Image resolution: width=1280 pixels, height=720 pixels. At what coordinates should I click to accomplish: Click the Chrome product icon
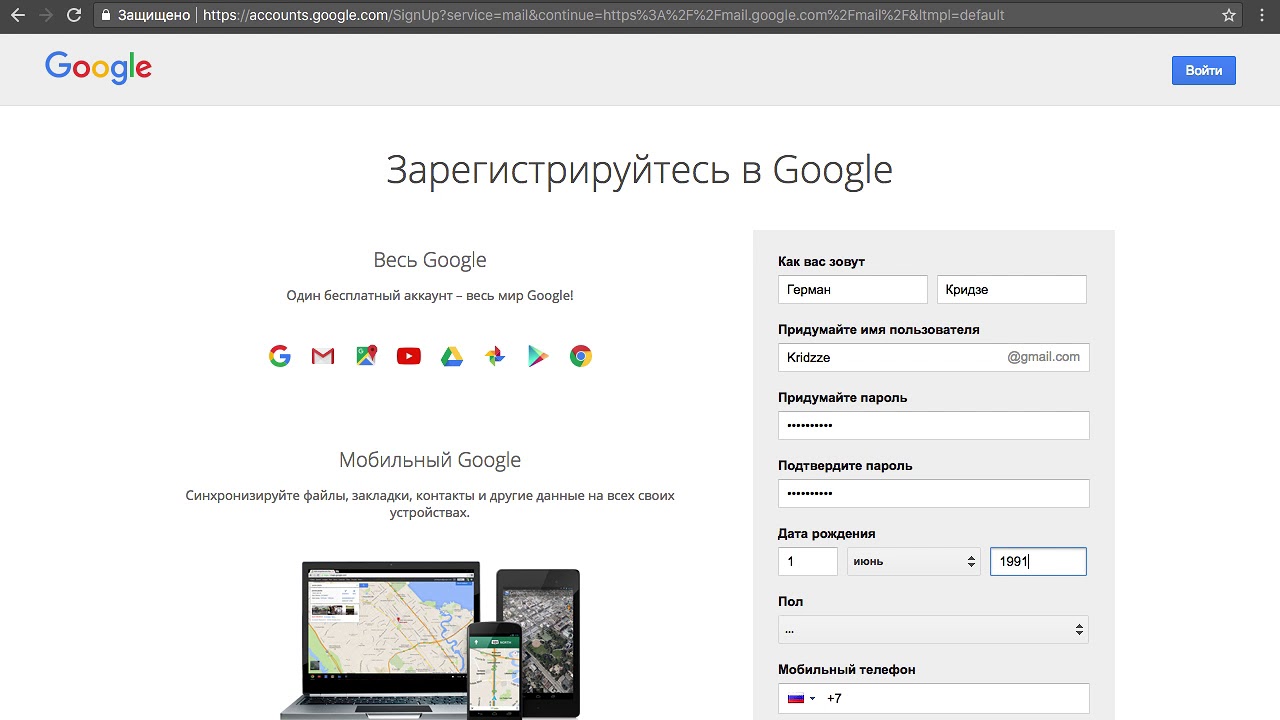[x=581, y=356]
